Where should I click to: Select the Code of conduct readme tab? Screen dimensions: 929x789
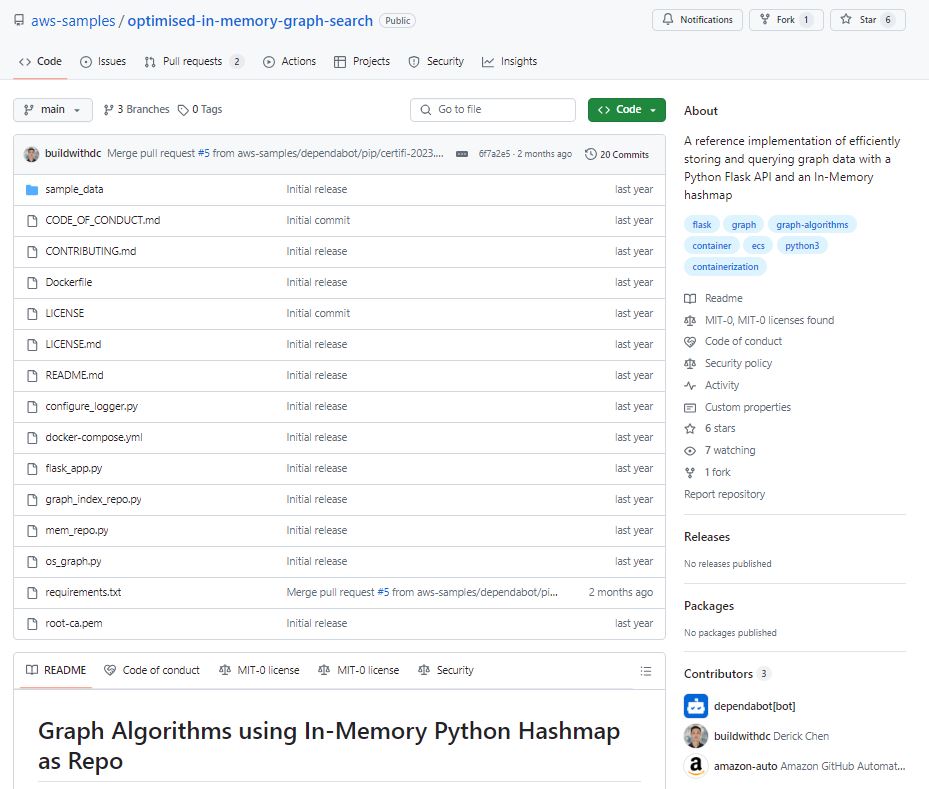coord(152,671)
